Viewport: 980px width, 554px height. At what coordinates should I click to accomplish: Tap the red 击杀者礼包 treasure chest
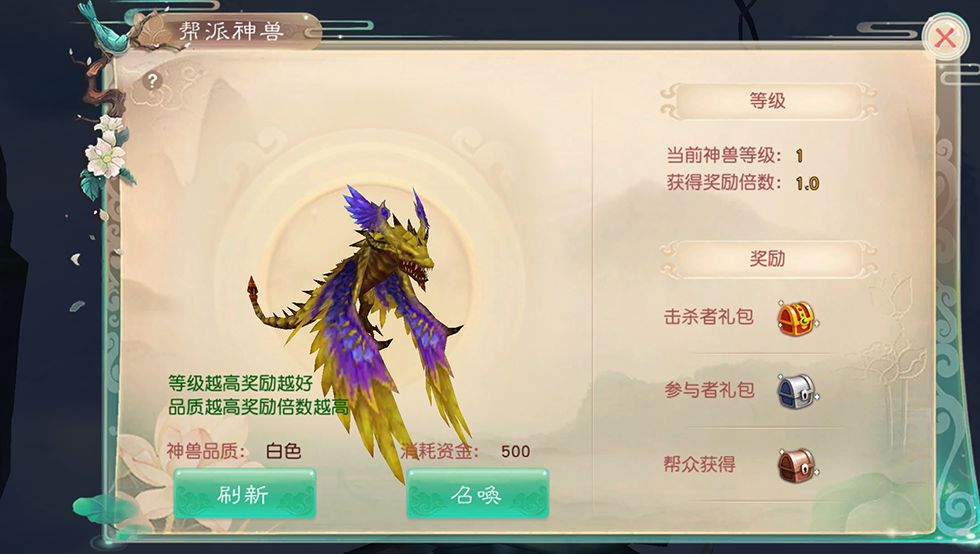click(797, 318)
